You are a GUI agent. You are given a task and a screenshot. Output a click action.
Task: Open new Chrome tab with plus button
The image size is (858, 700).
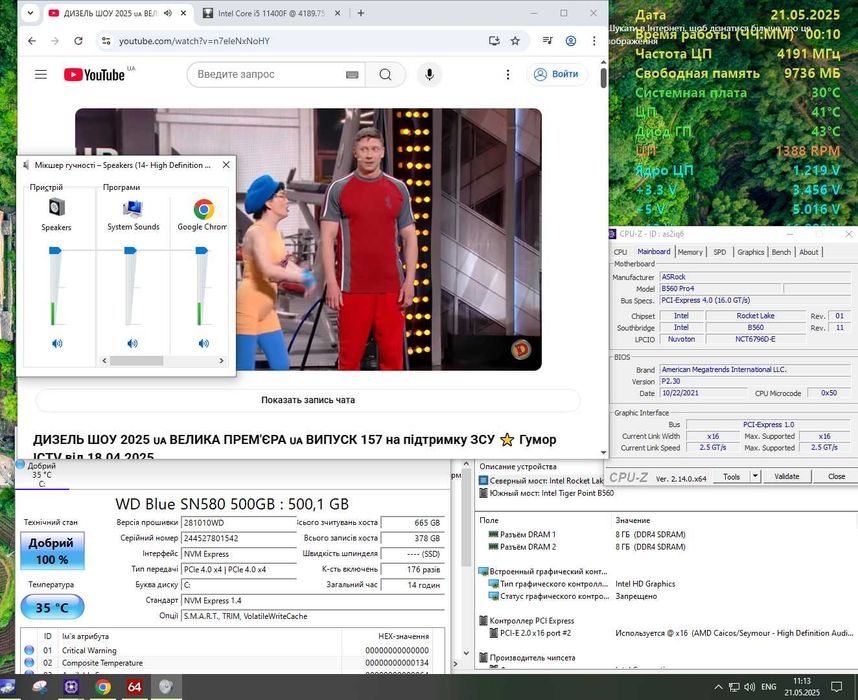point(361,13)
